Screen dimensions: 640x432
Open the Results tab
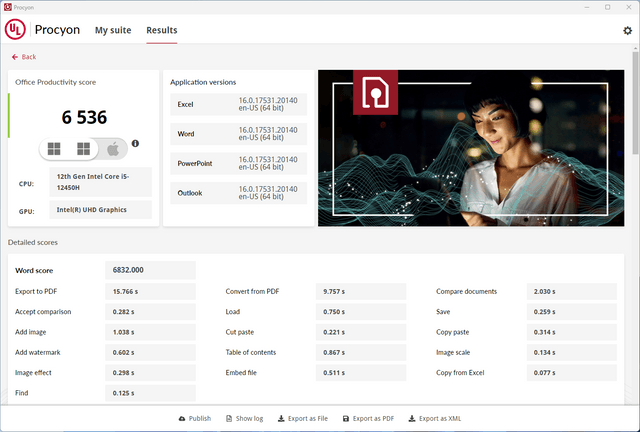[x=162, y=30]
